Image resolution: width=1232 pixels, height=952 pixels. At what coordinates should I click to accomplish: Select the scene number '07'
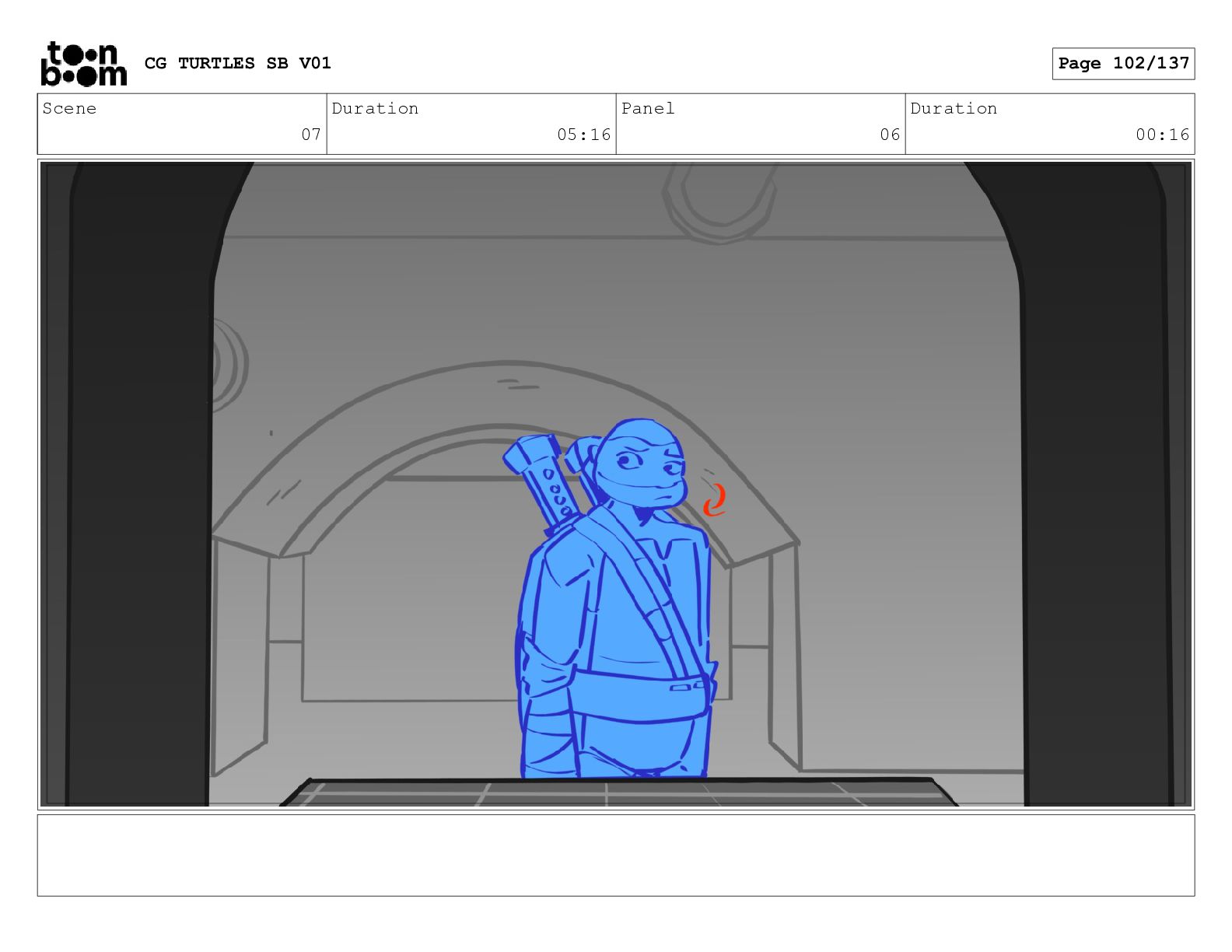point(311,135)
